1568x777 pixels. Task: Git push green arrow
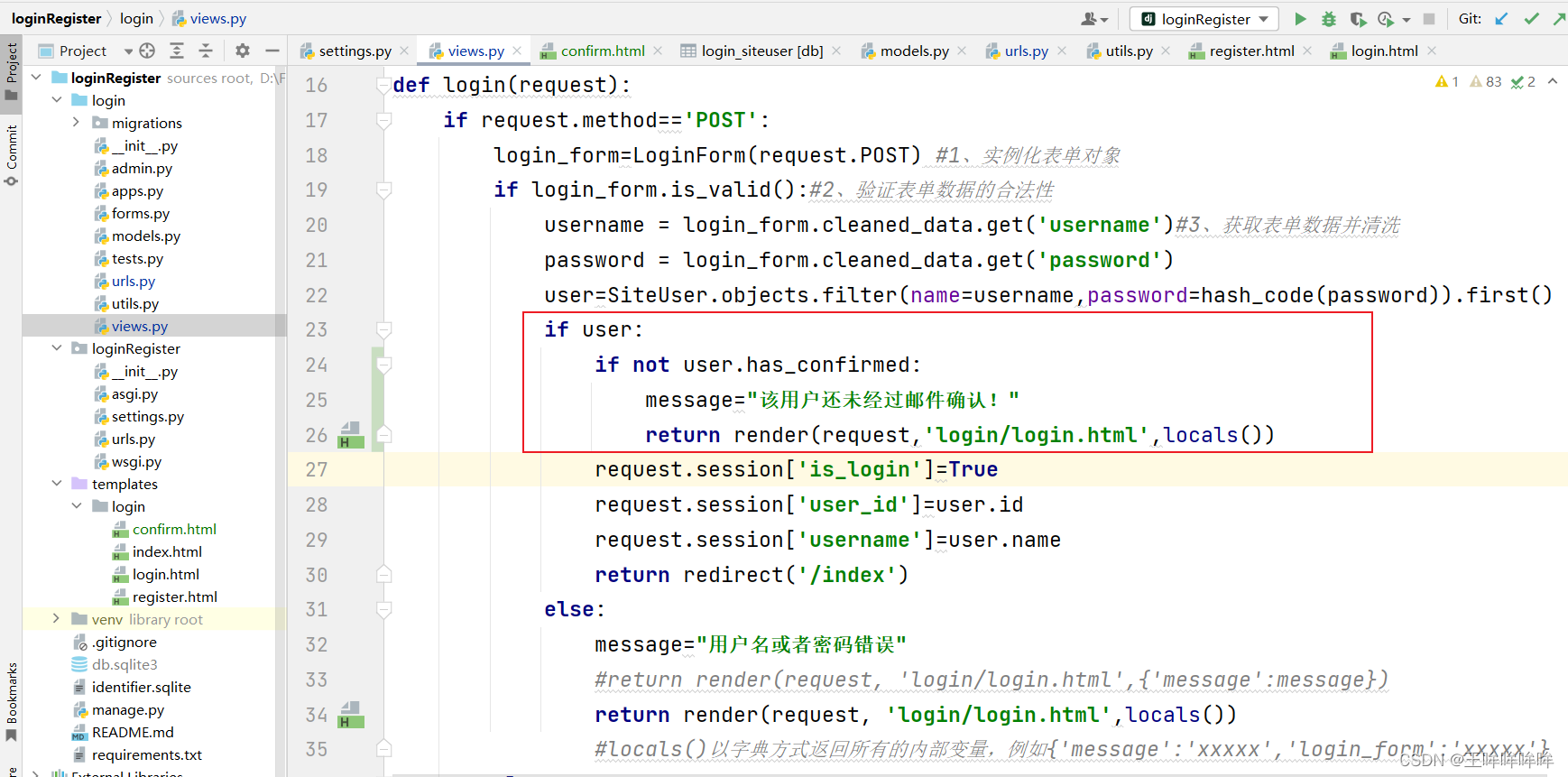[x=1559, y=19]
